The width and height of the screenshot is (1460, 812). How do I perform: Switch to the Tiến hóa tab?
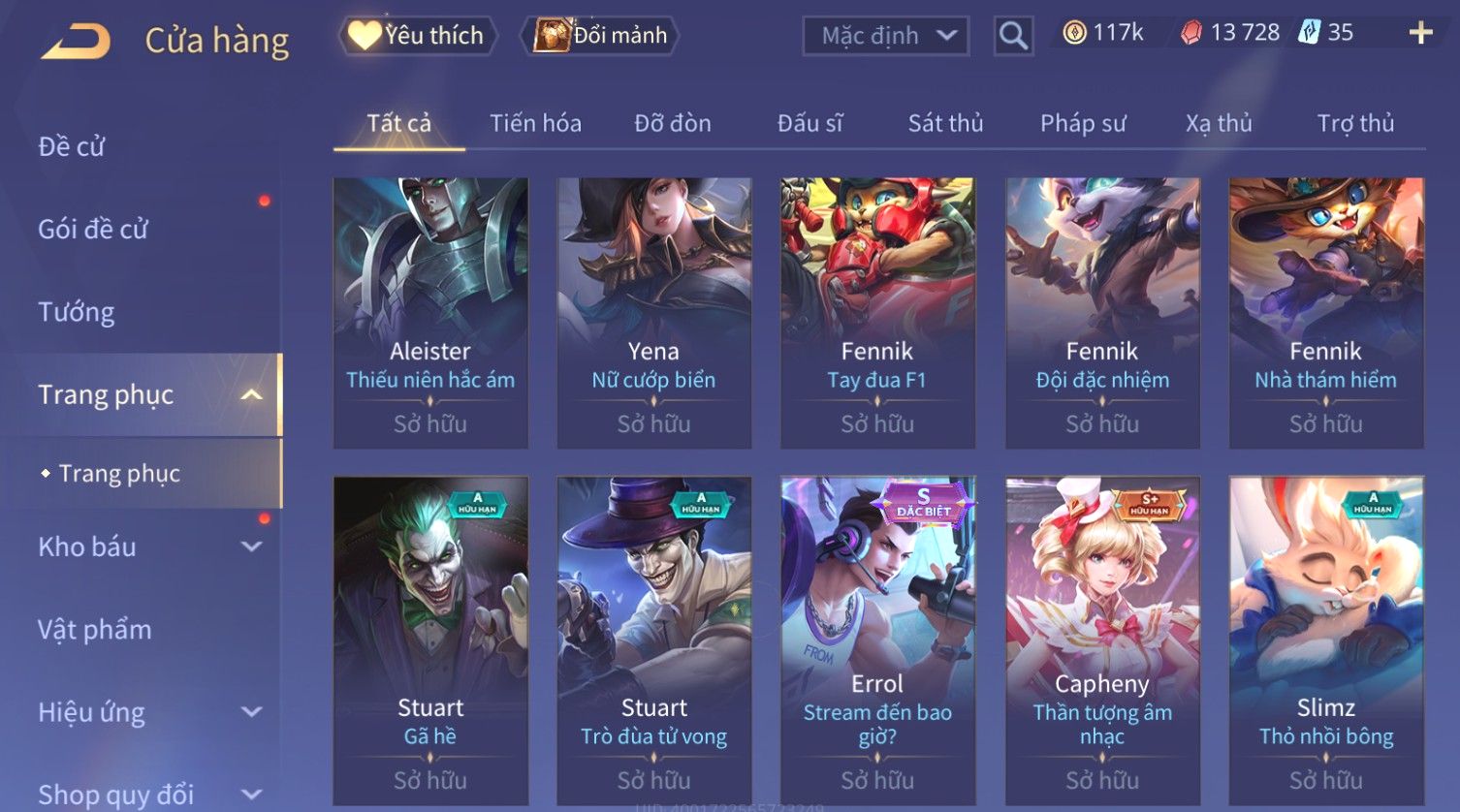[x=535, y=123]
